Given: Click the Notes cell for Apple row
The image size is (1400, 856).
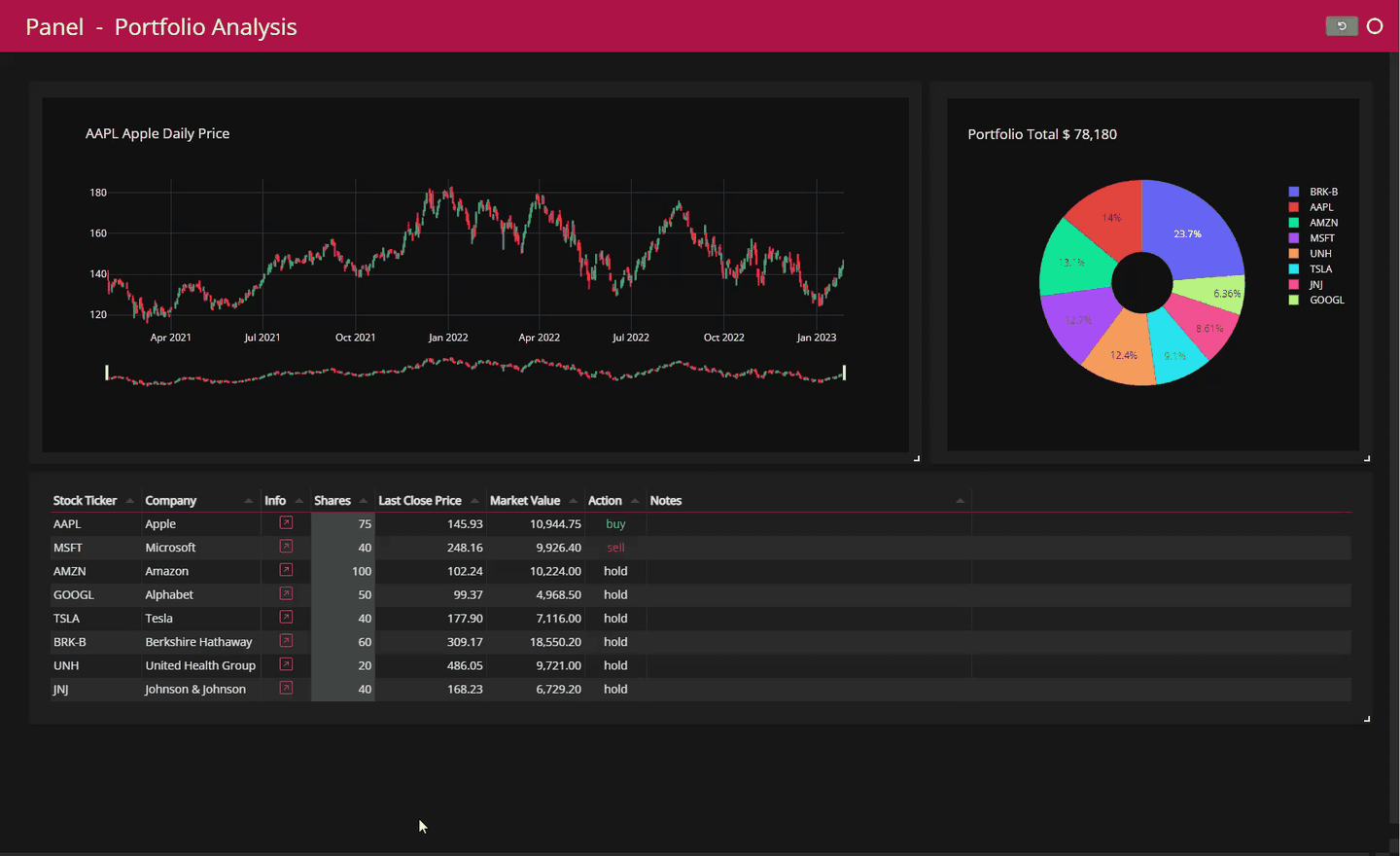Looking at the screenshot, I should (x=809, y=524).
